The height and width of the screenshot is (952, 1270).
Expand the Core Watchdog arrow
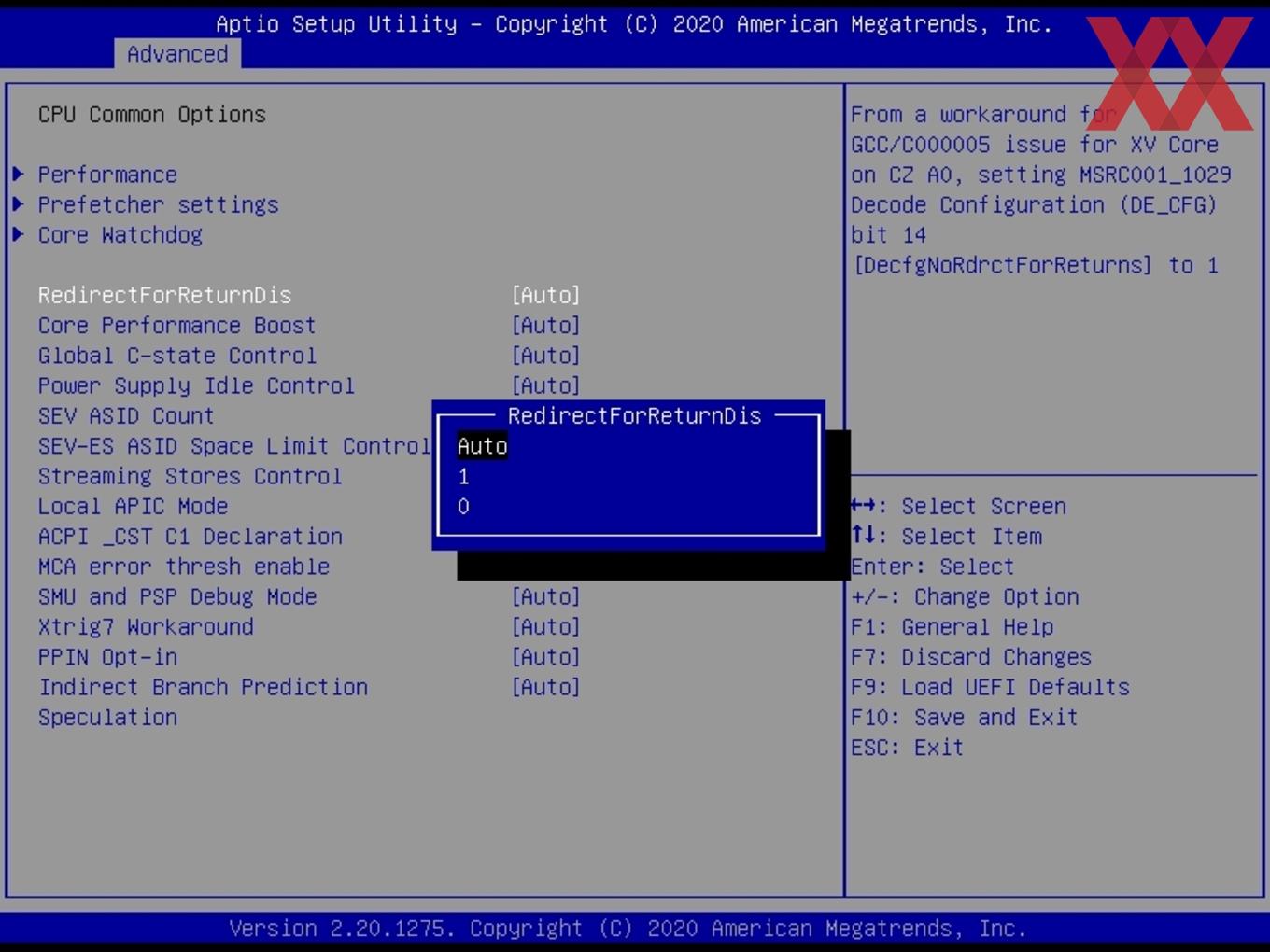[18, 234]
